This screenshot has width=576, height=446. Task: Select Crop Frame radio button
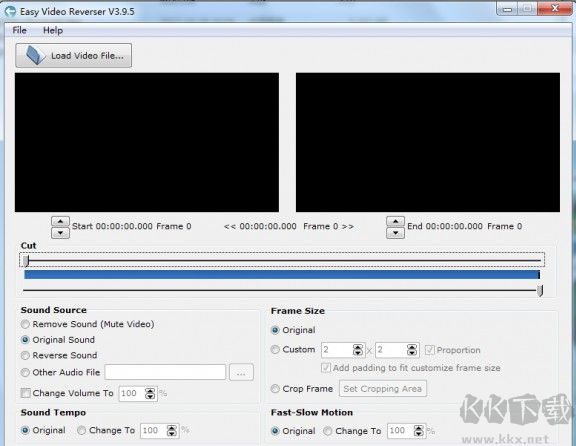coord(275,389)
